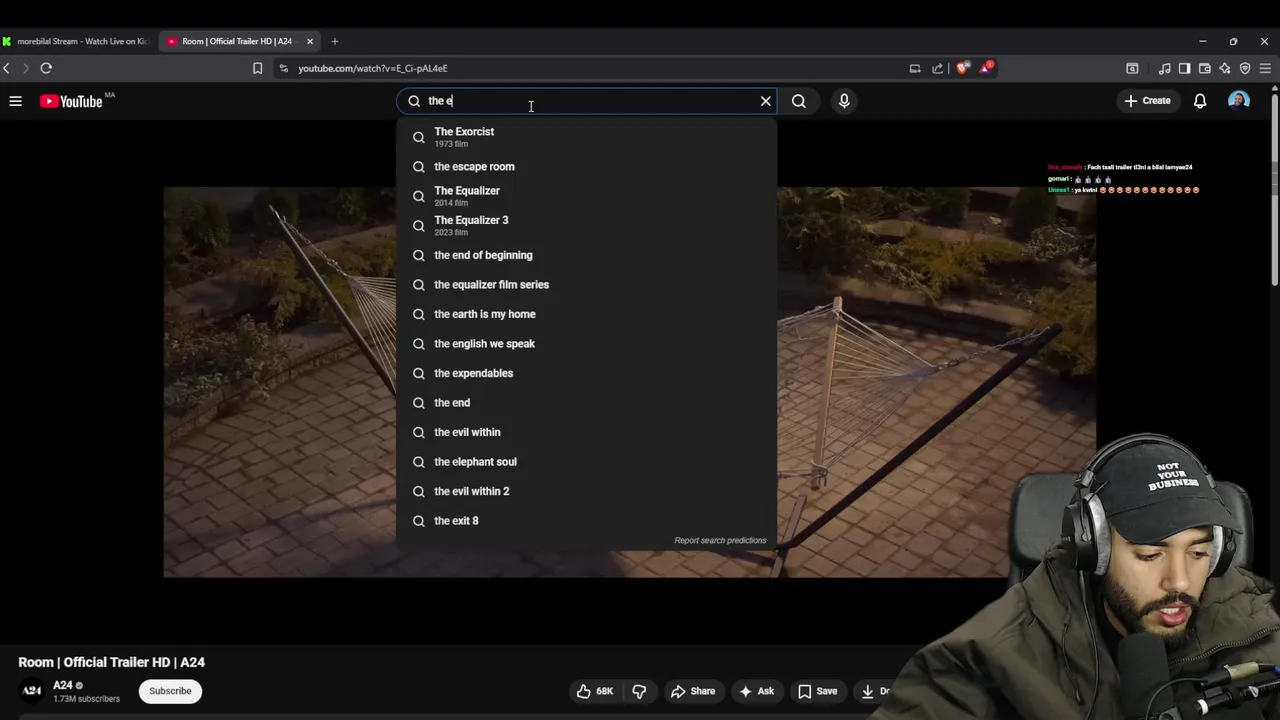This screenshot has height=720, width=1280.
Task: Subscribe to the A24 channel
Action: click(x=170, y=691)
